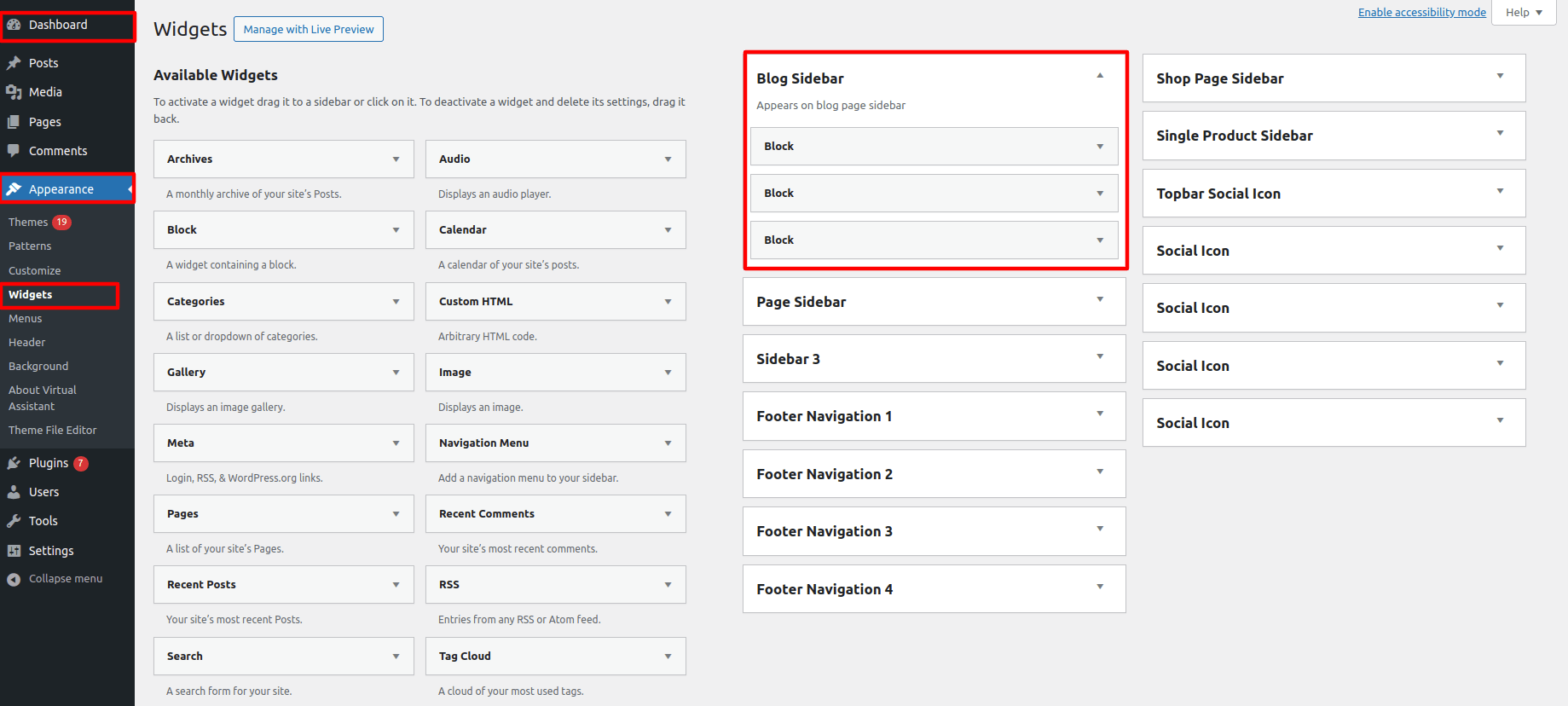The width and height of the screenshot is (1568, 706).
Task: Click Enable accessibility mode link
Action: [x=1421, y=13]
